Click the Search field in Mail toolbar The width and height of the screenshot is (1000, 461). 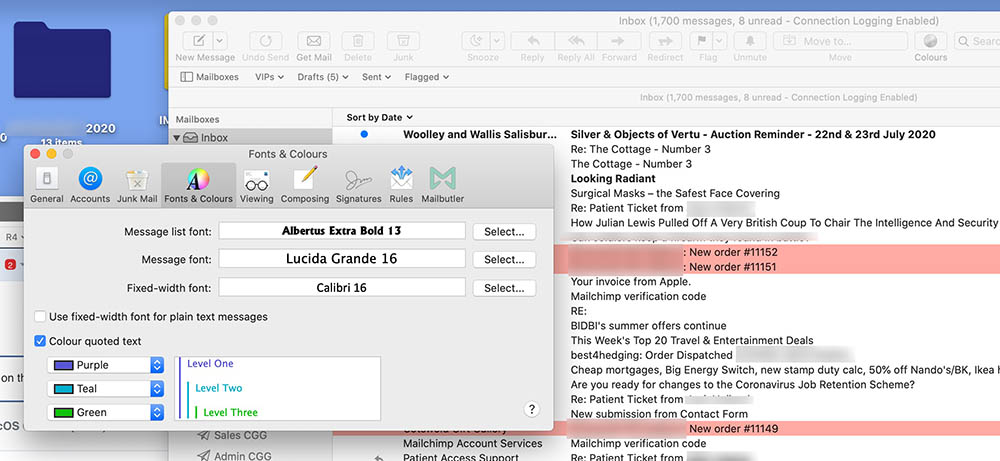pyautogui.click(x=977, y=41)
